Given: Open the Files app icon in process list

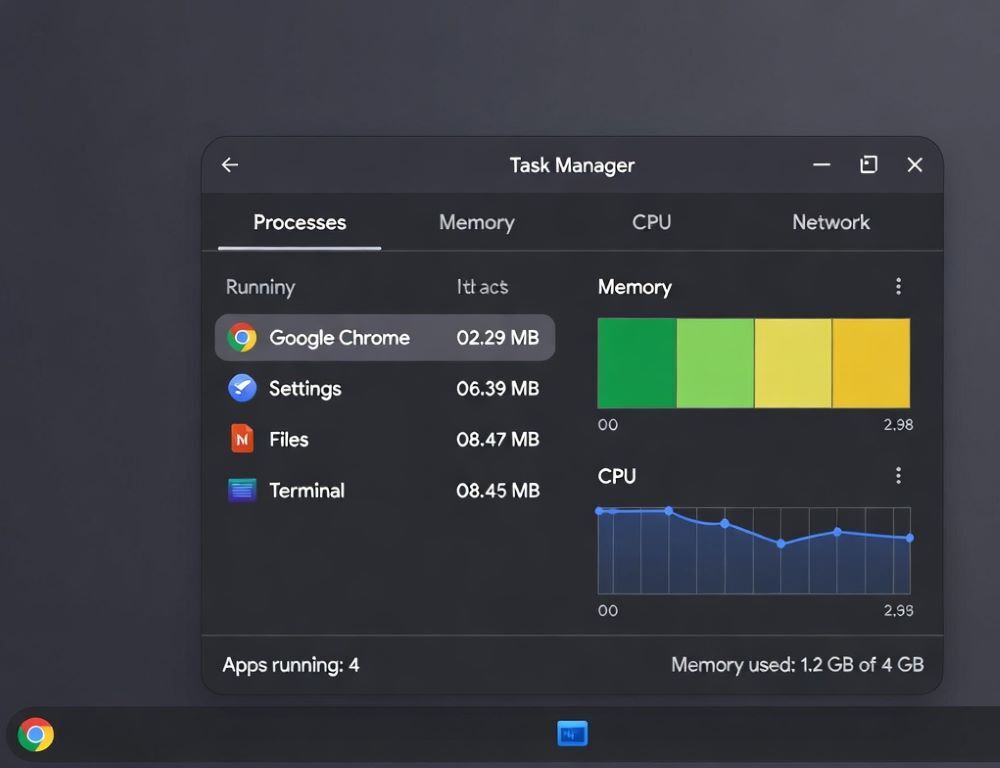Looking at the screenshot, I should [243, 439].
